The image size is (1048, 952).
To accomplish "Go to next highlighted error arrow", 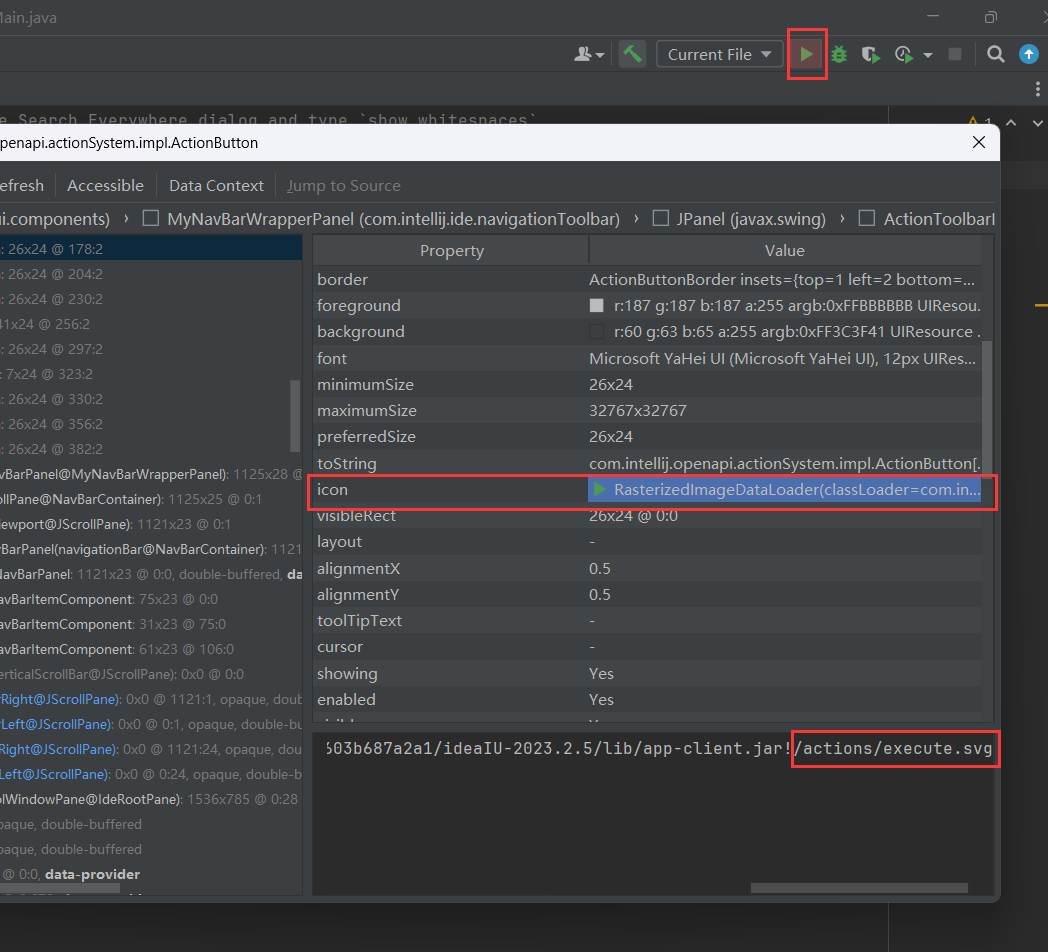I will point(1037,123).
